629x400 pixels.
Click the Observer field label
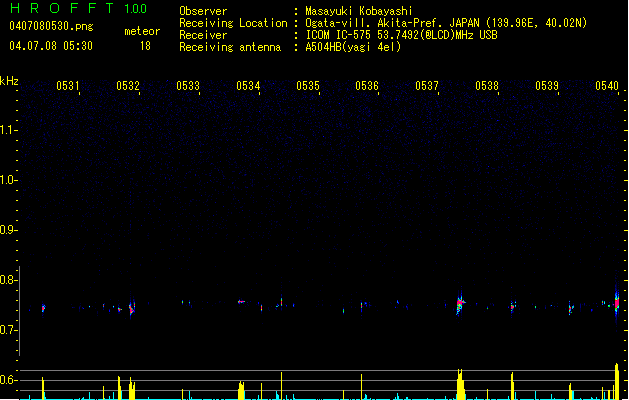pyautogui.click(x=203, y=11)
